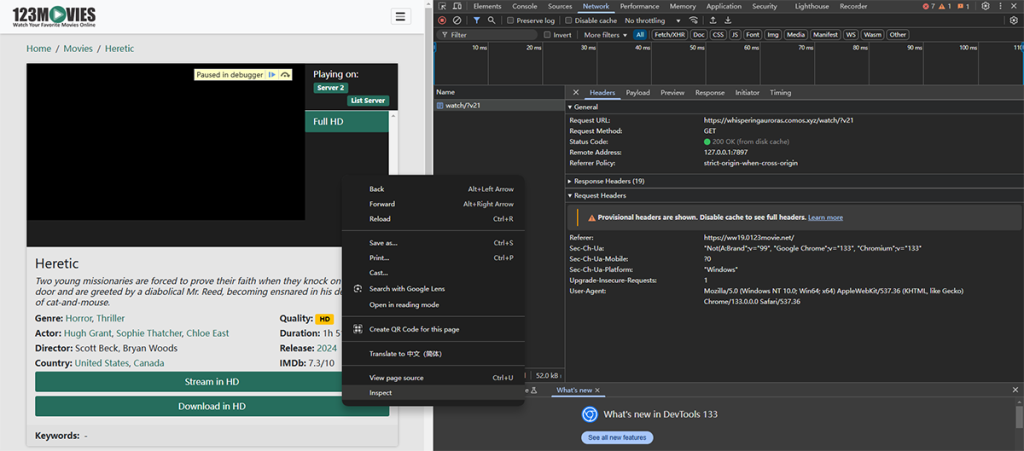Choose Search with Google Lens menu item

click(433, 288)
